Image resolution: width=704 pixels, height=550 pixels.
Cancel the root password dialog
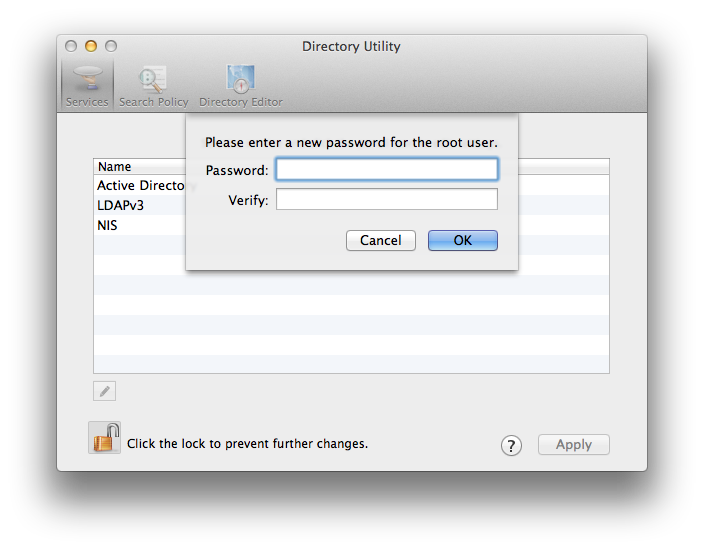click(x=380, y=240)
